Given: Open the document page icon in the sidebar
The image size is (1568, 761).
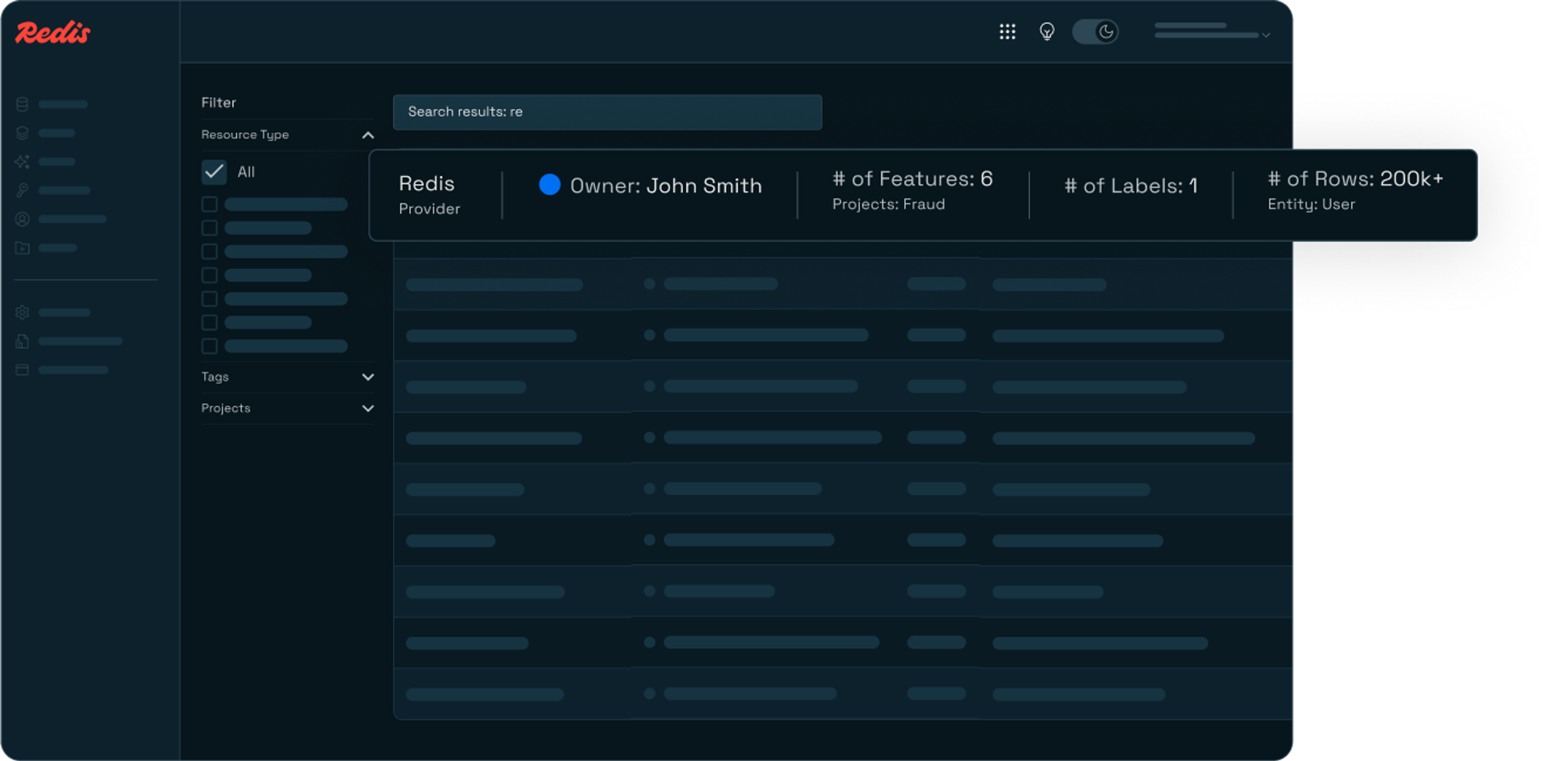Looking at the screenshot, I should (x=22, y=342).
